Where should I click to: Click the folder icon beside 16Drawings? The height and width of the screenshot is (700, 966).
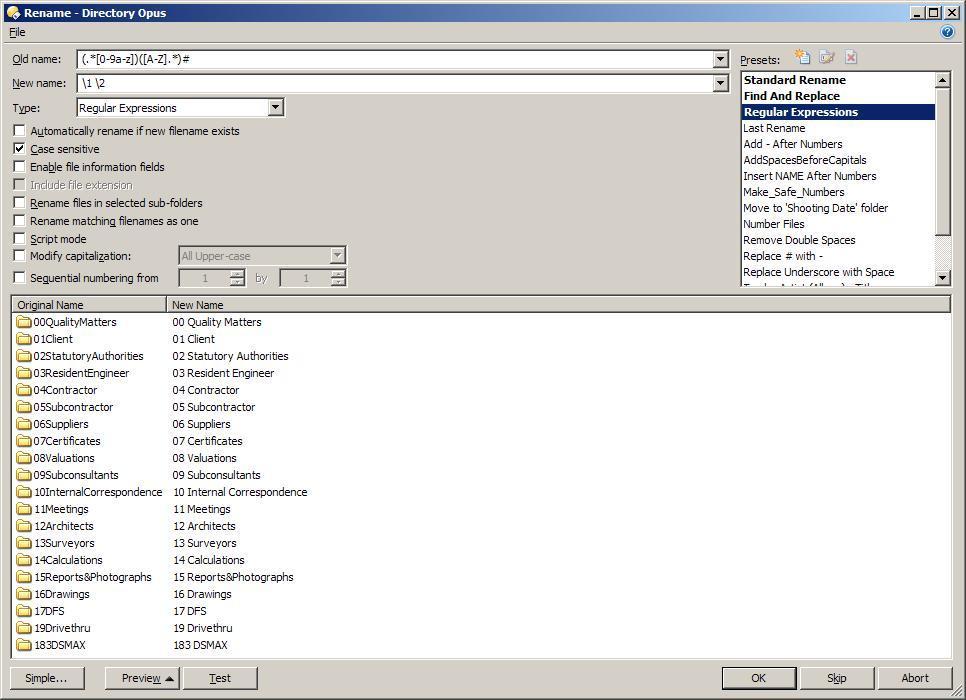[24, 594]
